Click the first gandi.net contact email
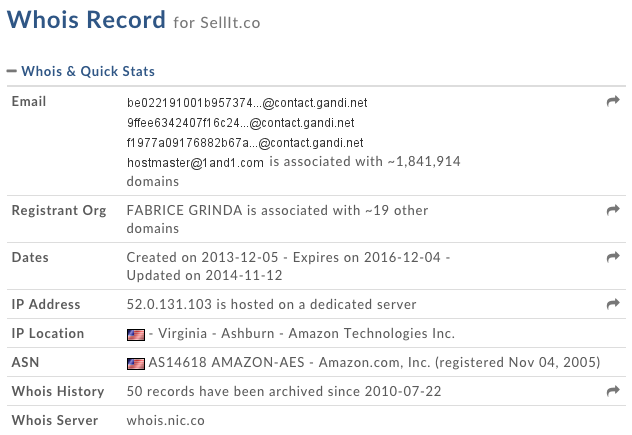Viewport: 632px width, 435px height. tap(247, 102)
